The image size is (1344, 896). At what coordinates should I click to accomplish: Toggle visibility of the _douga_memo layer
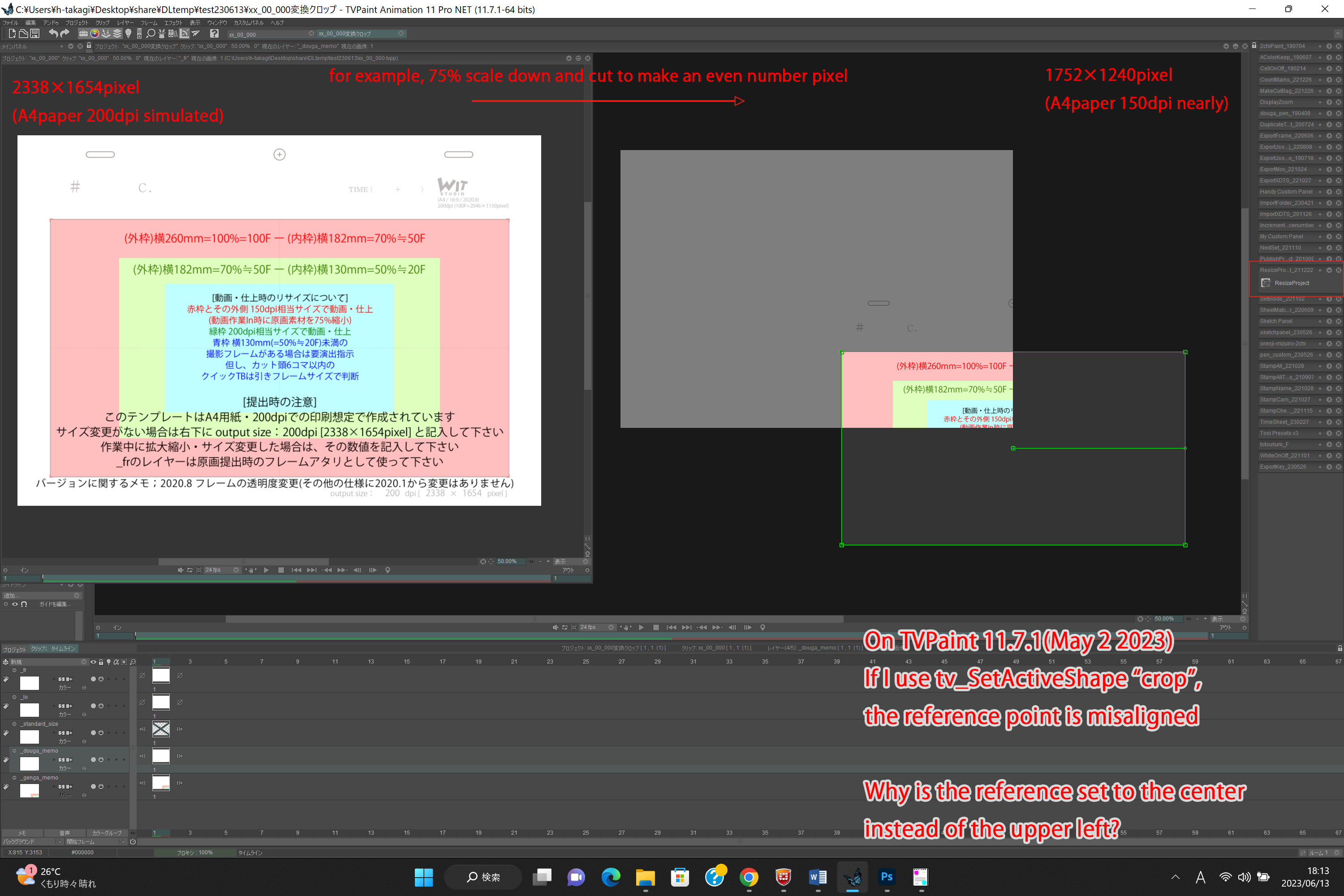tap(93, 760)
